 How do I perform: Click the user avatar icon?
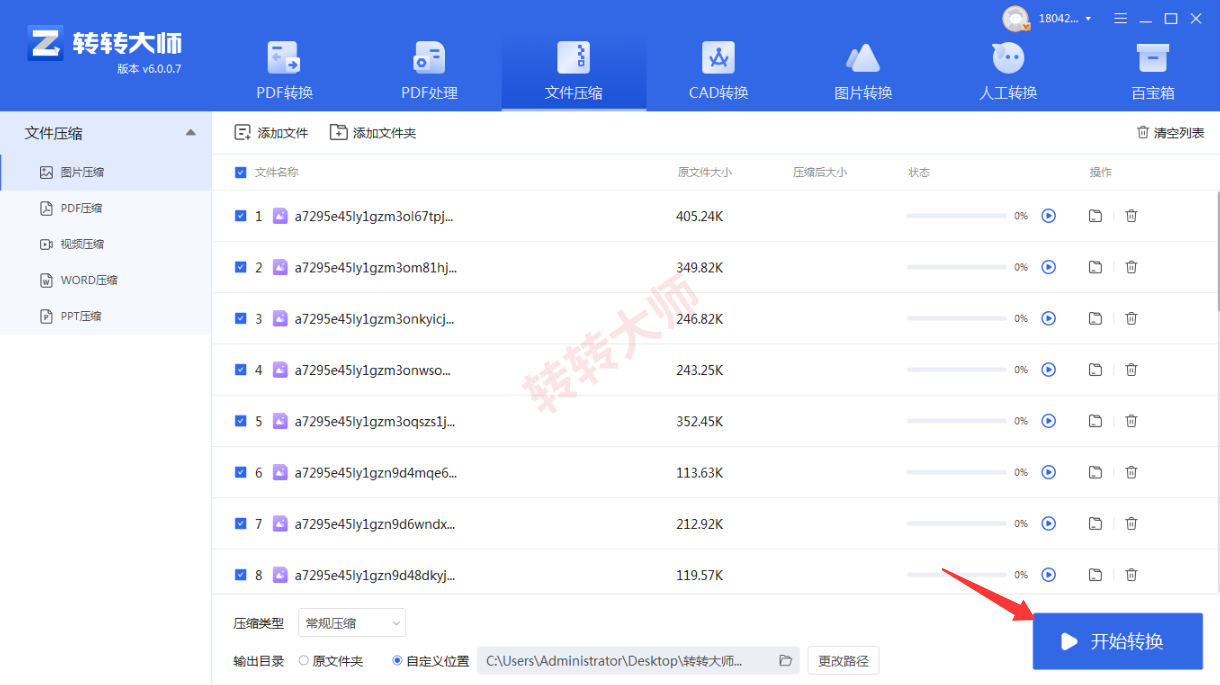[1016, 18]
